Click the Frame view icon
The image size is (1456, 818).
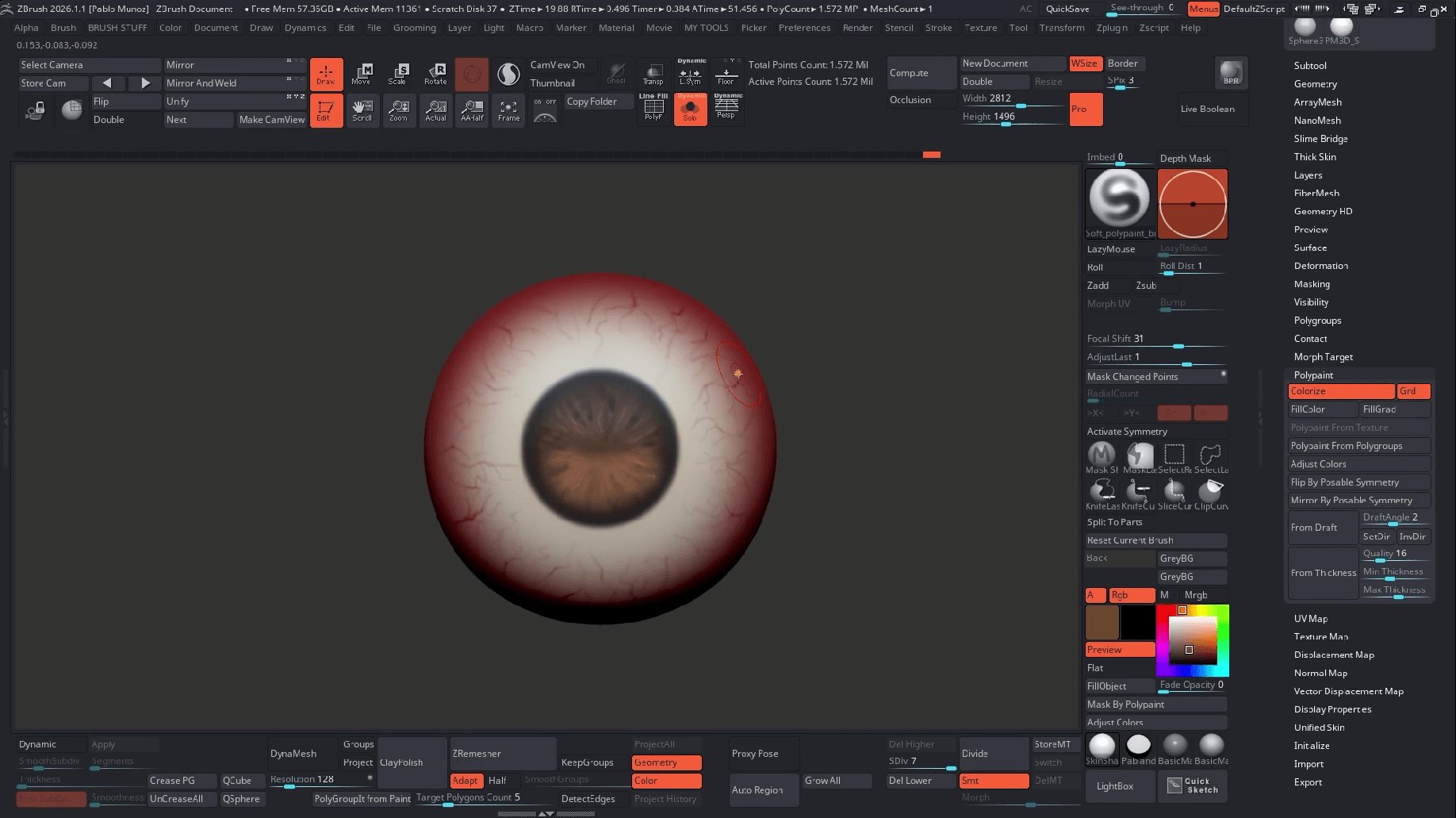[x=508, y=110]
